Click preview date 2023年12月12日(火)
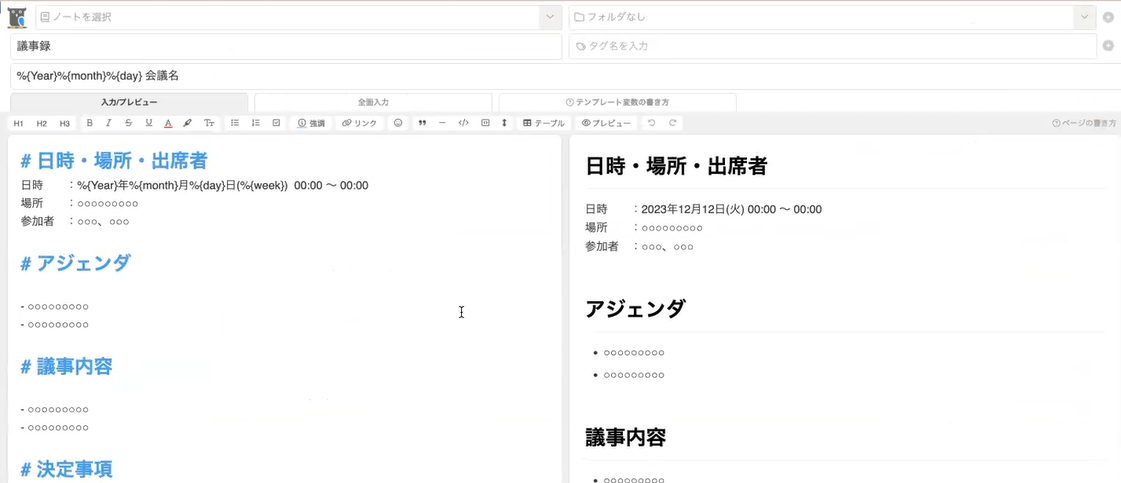This screenshot has height=483, width=1121. (693, 209)
